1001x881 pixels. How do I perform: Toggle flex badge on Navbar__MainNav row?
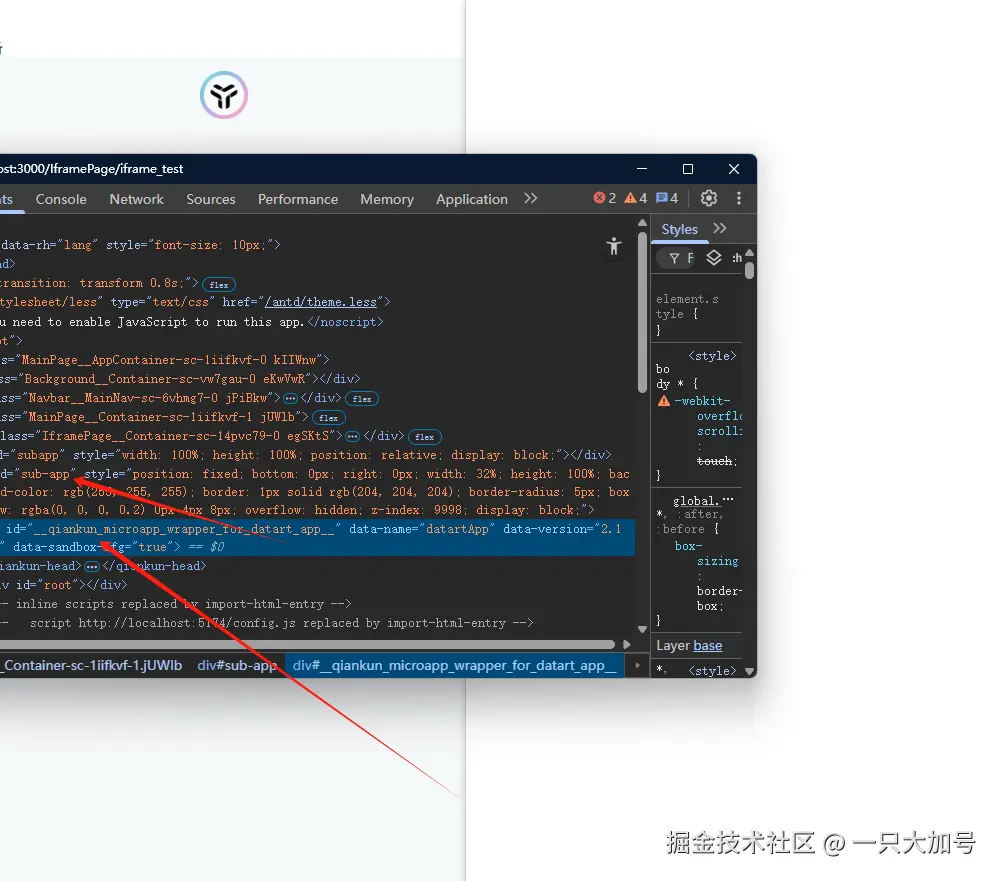tap(362, 399)
